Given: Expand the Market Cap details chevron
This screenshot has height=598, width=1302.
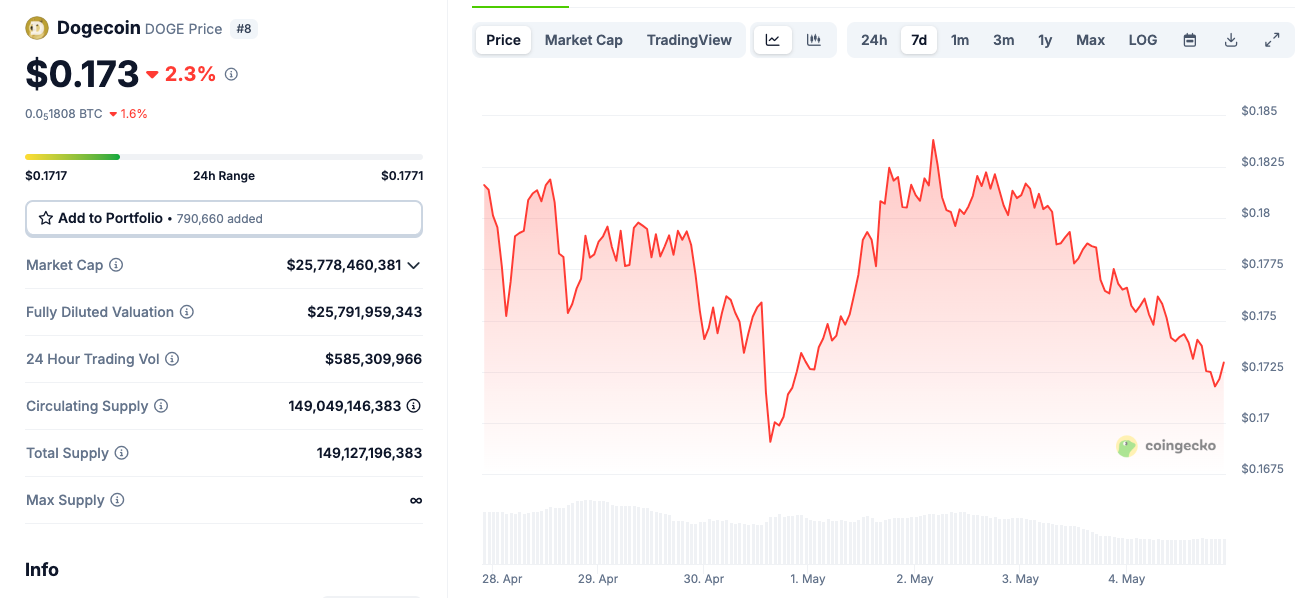Looking at the screenshot, I should click(414, 265).
